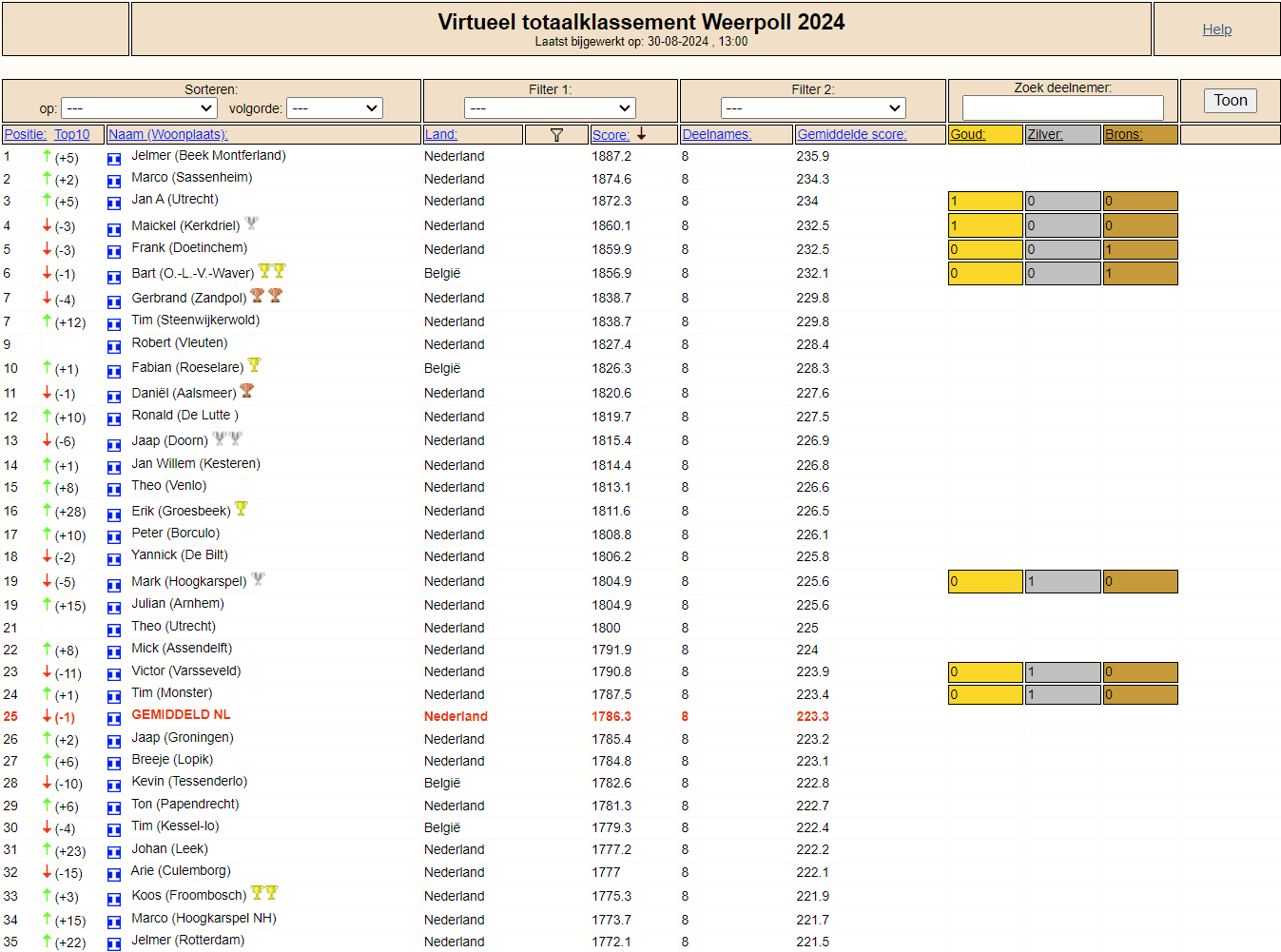Click the blue icon next to Fabian (Roeselare)

pyautogui.click(x=114, y=371)
